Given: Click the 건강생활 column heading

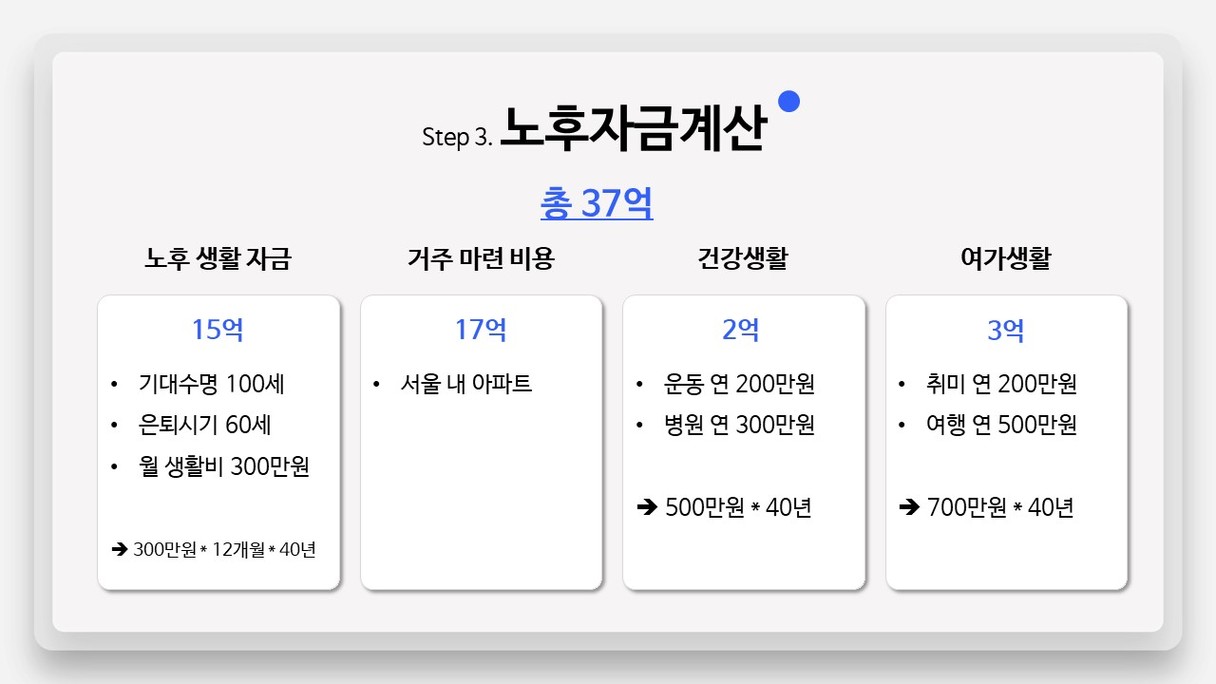Looking at the screenshot, I should 743,259.
